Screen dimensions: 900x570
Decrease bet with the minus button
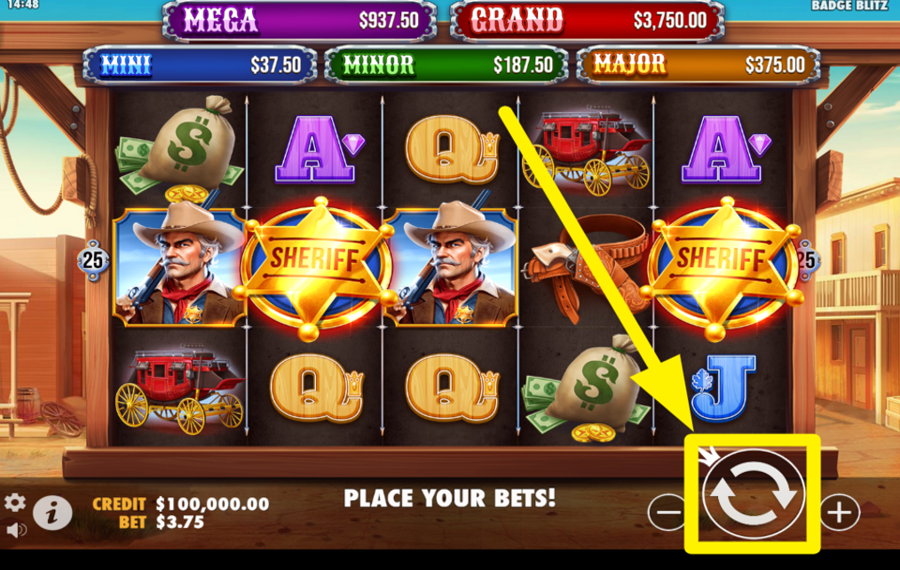pos(668,511)
